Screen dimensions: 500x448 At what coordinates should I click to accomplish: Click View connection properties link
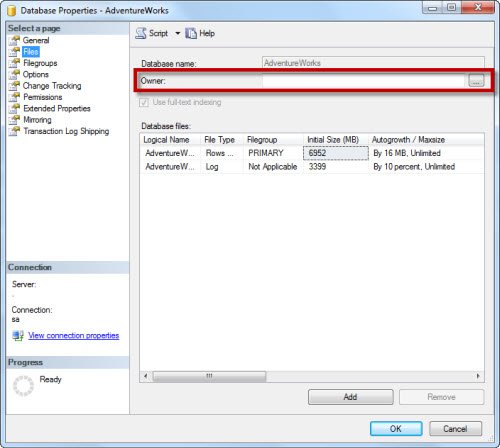click(x=74, y=335)
